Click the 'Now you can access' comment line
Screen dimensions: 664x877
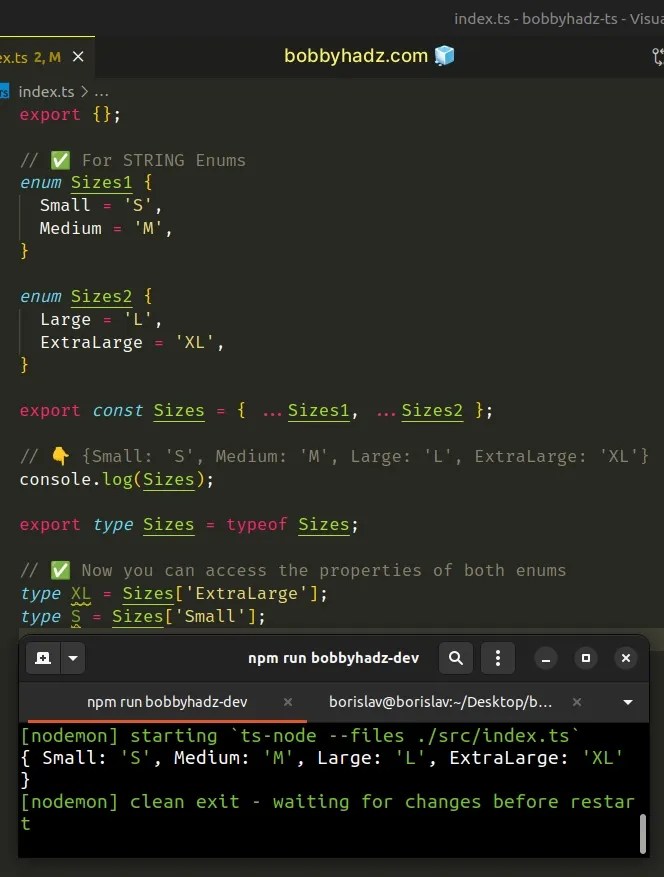[293, 570]
